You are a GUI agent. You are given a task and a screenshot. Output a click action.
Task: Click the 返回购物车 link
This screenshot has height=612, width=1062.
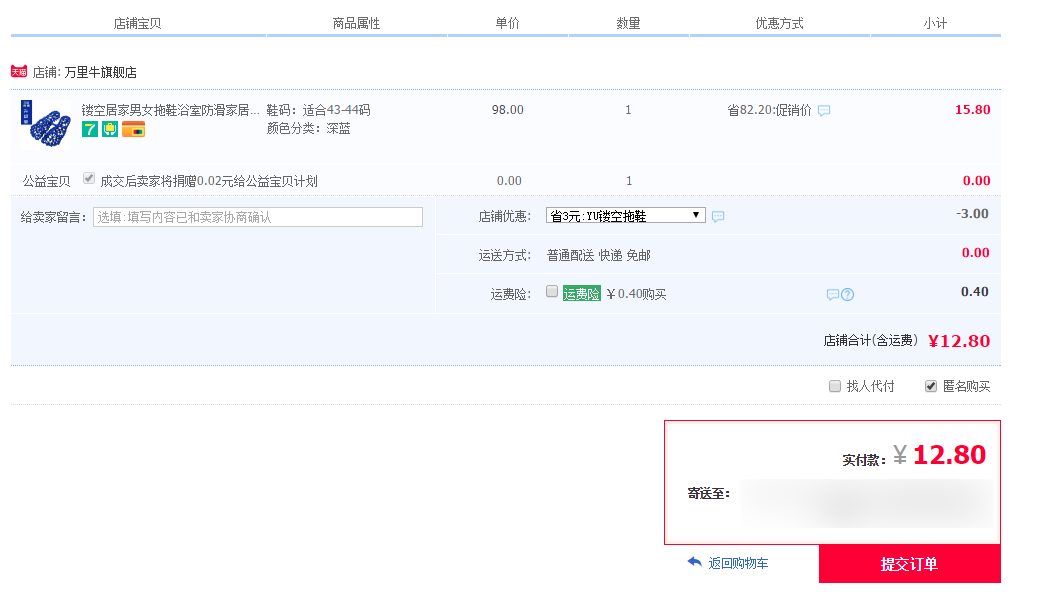tap(738, 564)
